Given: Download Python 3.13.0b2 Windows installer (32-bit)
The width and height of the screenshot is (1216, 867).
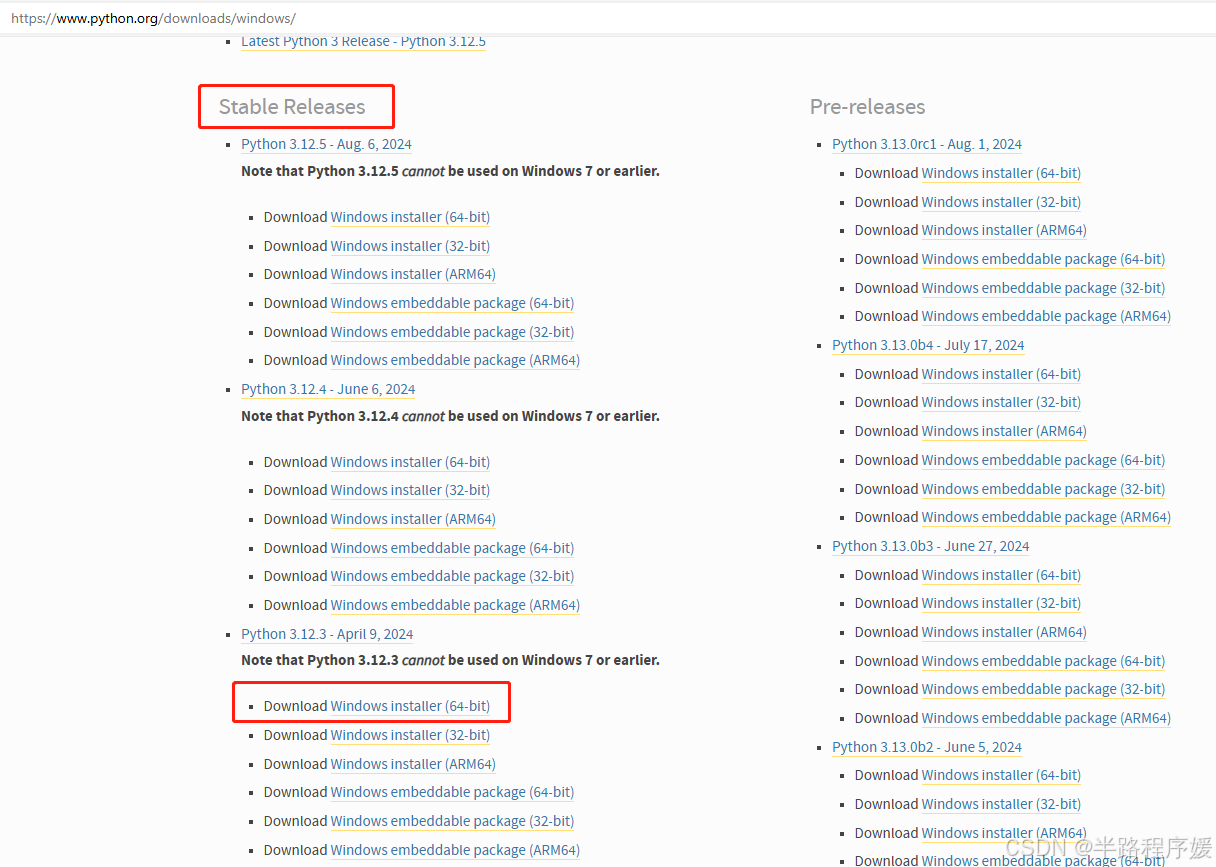Looking at the screenshot, I should 1001,804.
